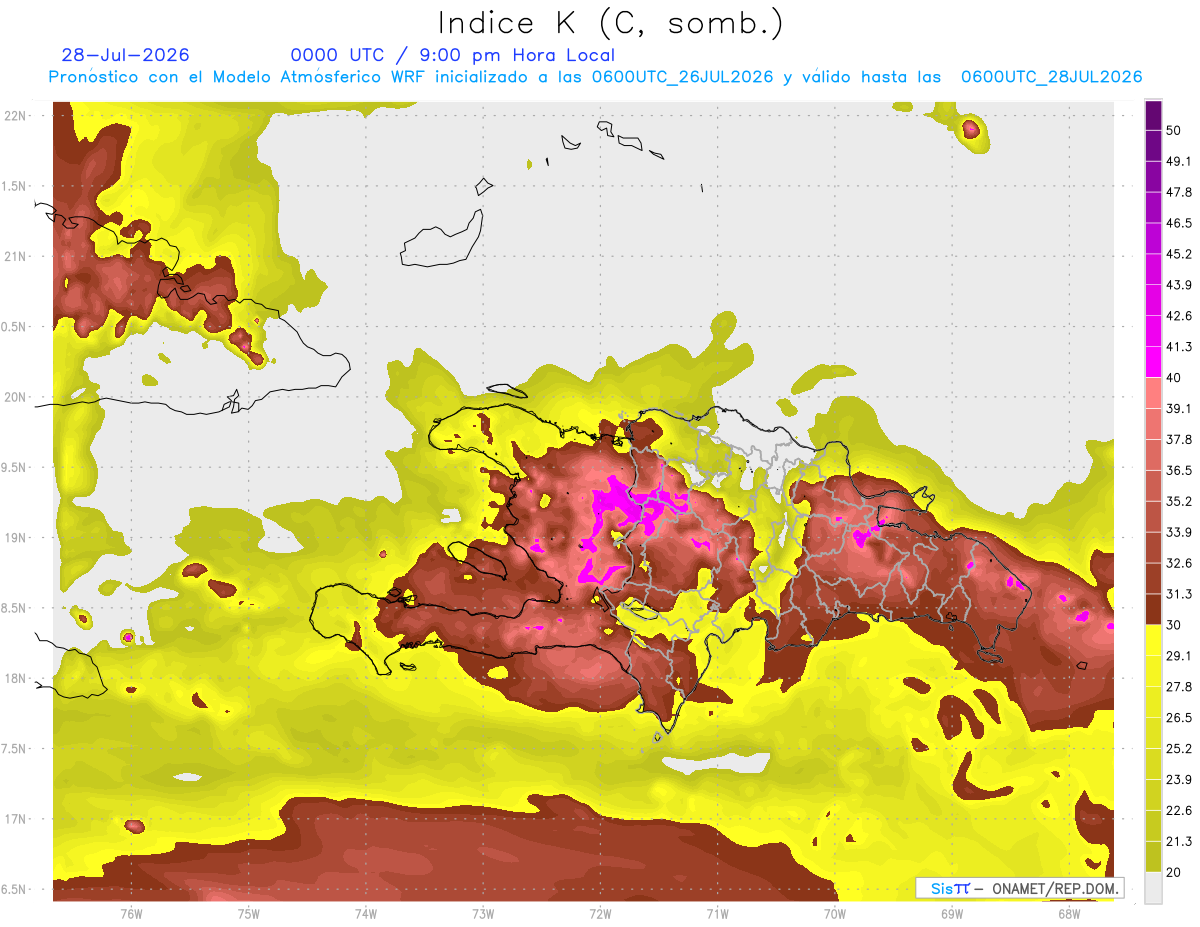Viewport: 1200px width, 927px height.
Task: Click the '72W' longitude label
Action: [x=600, y=914]
